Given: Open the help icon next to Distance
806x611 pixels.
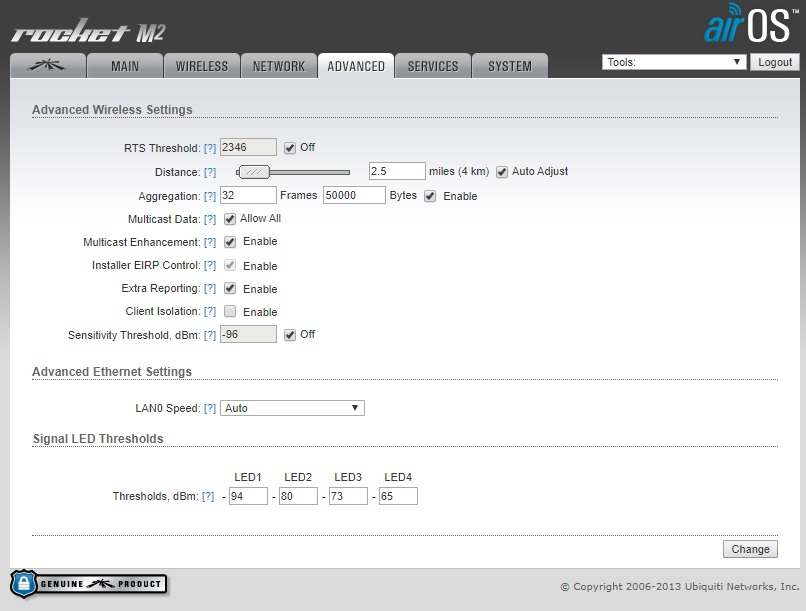Looking at the screenshot, I should (210, 172).
